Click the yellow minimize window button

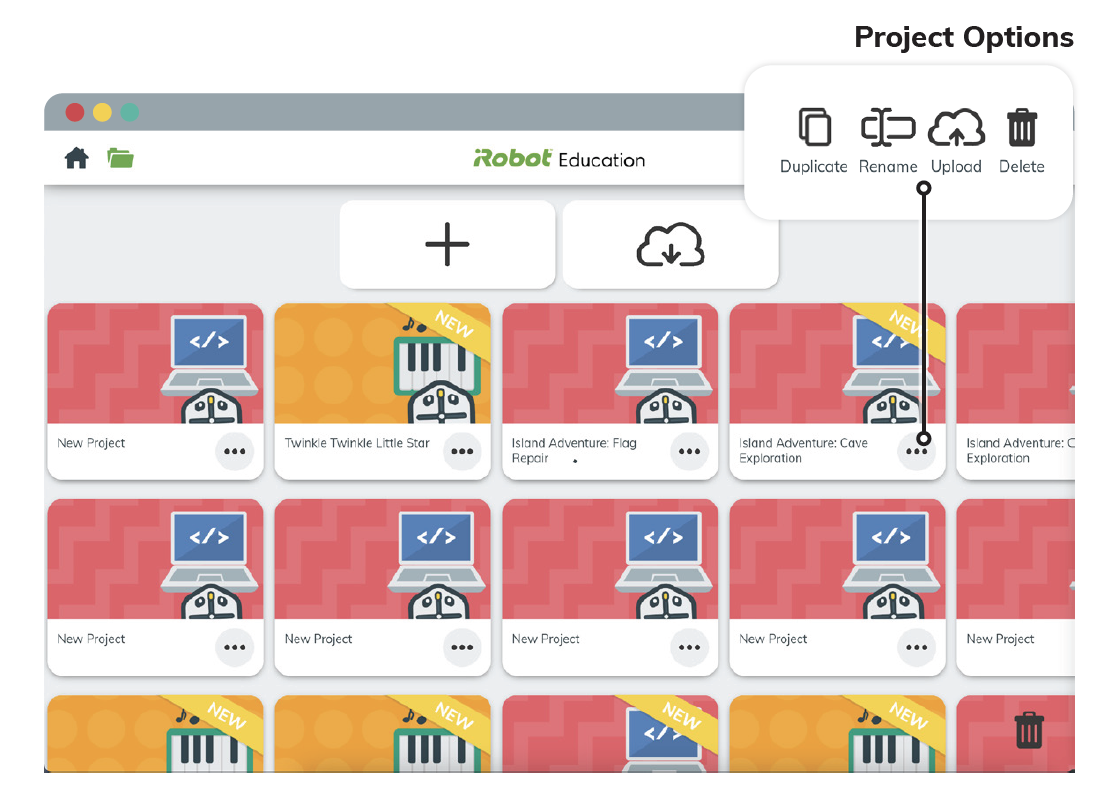click(x=102, y=112)
